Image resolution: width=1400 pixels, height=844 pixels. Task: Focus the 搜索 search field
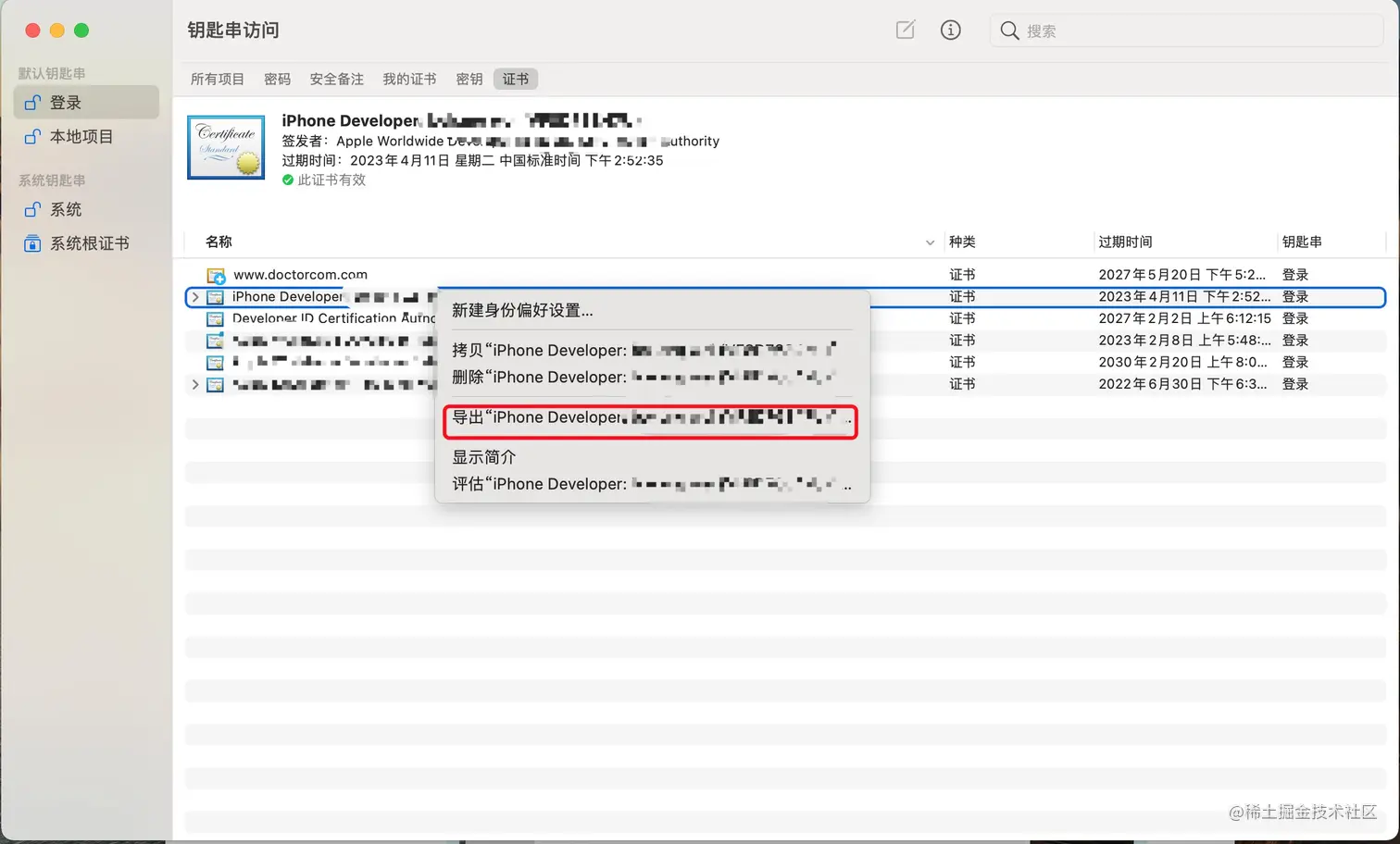point(1186,31)
